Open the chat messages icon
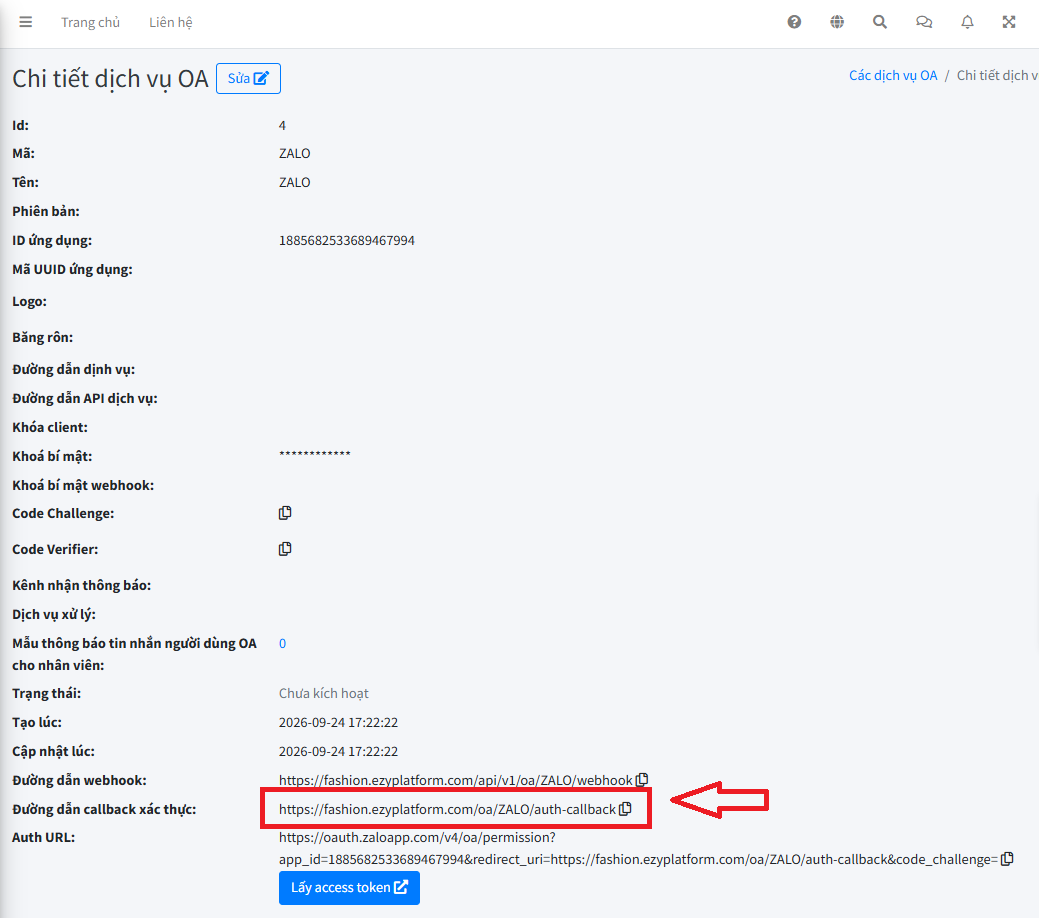The width and height of the screenshot is (1039, 918). [924, 22]
